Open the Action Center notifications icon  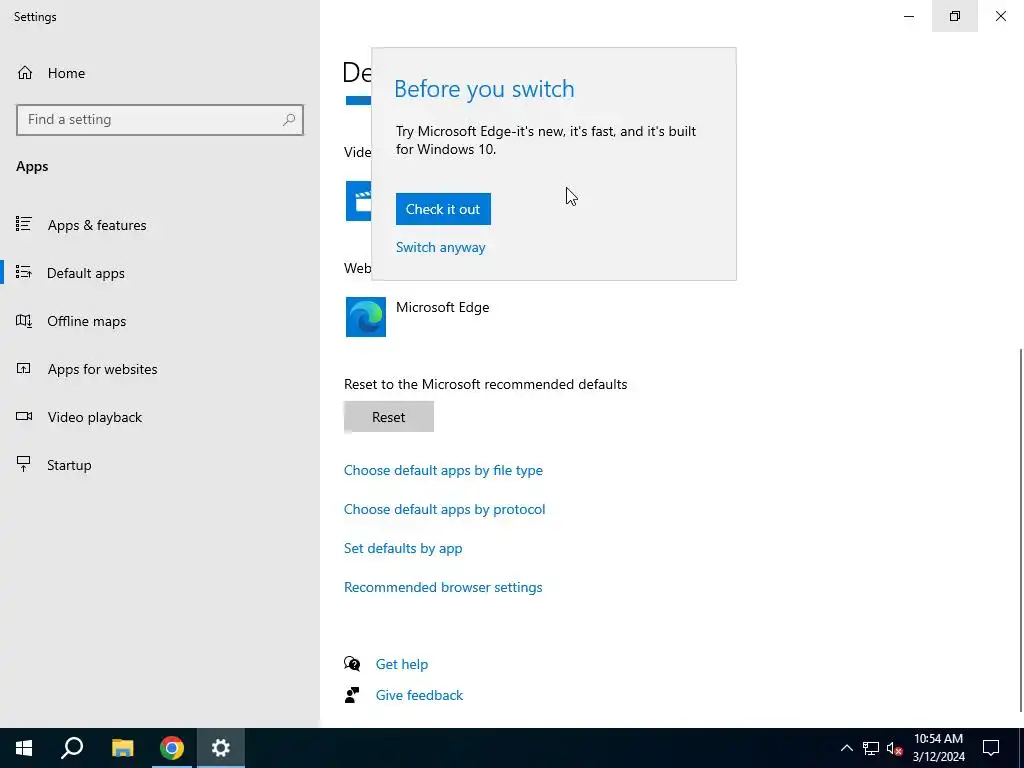(991, 748)
